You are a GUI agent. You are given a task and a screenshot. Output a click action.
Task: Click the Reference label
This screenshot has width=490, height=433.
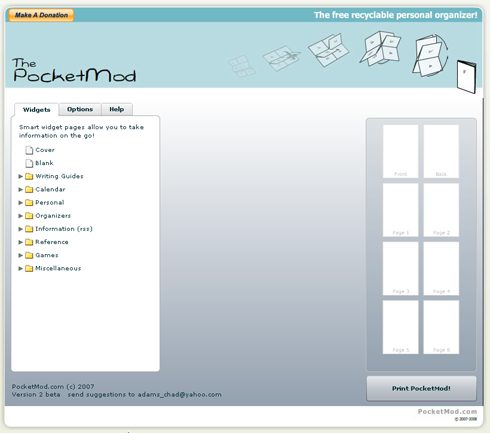click(x=52, y=242)
